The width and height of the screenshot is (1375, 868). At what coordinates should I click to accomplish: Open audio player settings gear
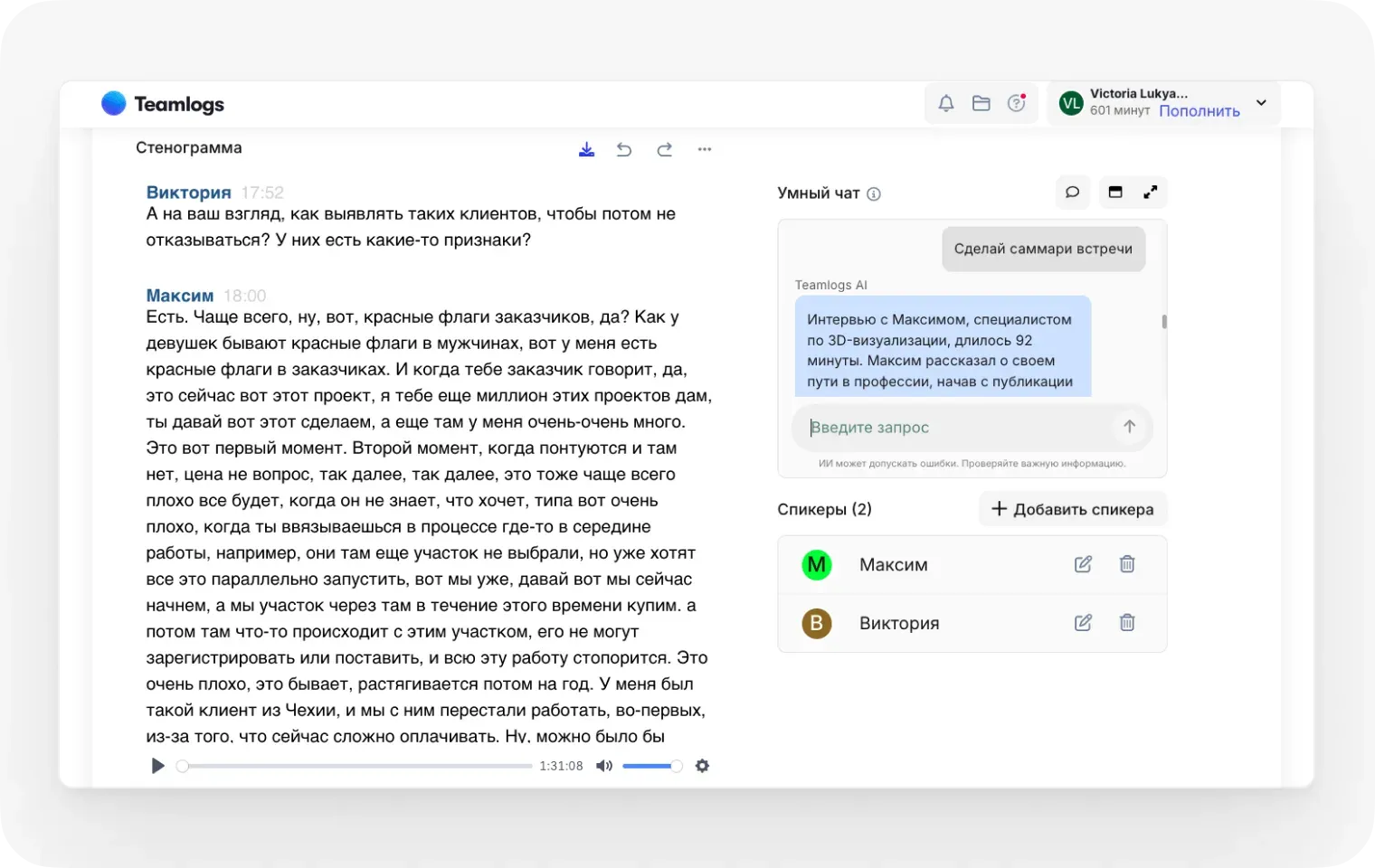click(702, 766)
